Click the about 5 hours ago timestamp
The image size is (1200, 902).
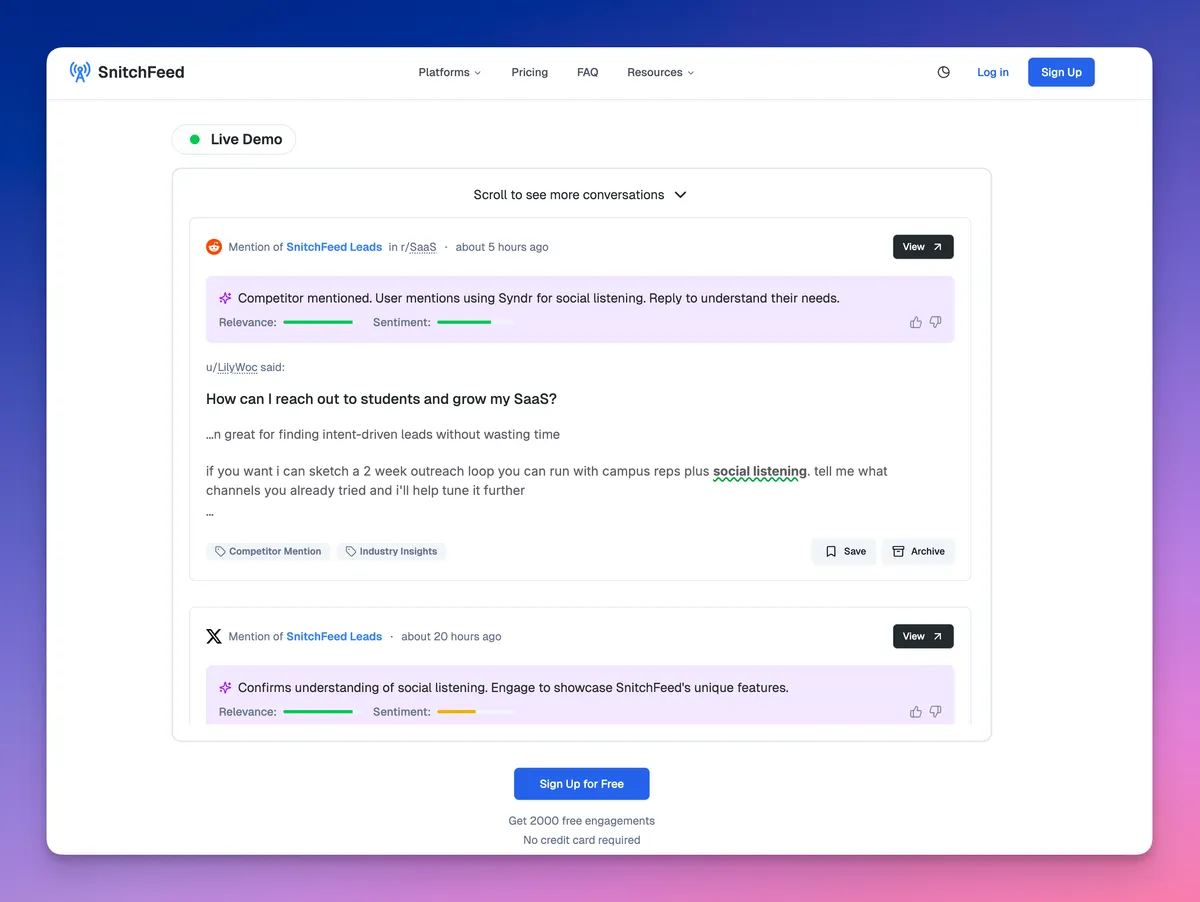(x=502, y=247)
